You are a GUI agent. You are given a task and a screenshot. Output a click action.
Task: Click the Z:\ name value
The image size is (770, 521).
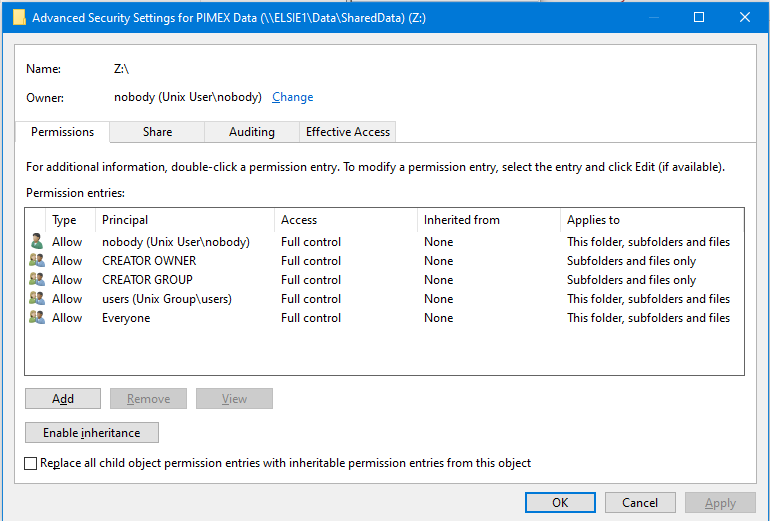click(121, 69)
